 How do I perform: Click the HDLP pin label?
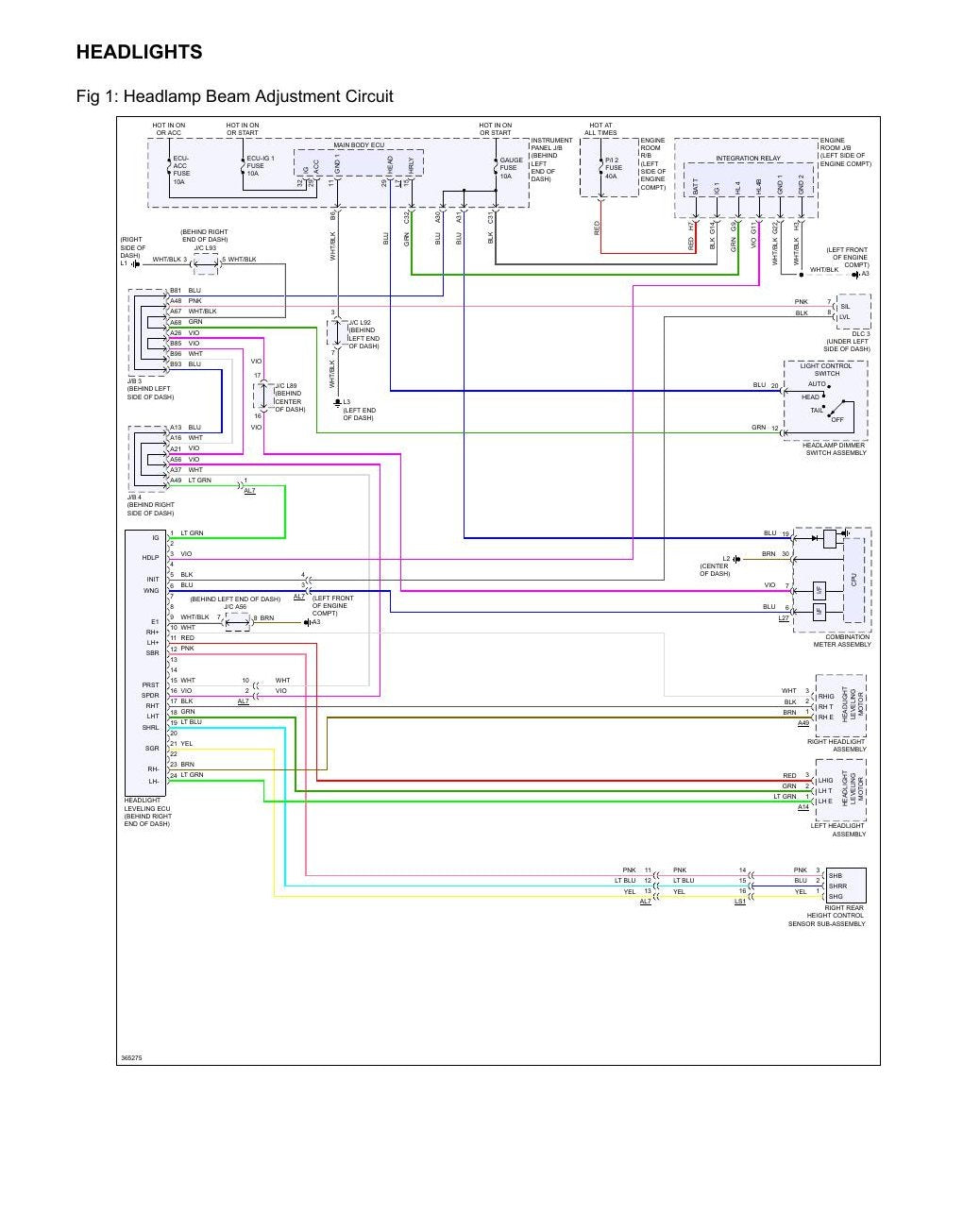tap(151, 558)
